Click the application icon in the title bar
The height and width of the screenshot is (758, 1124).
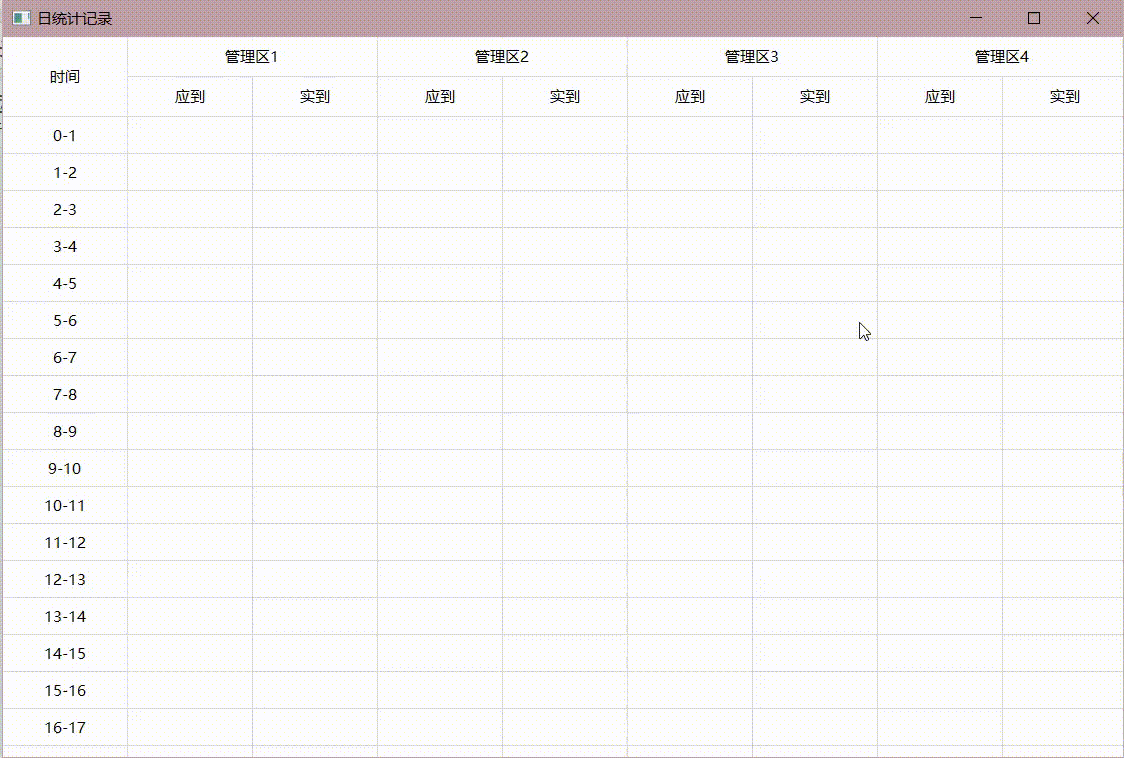[22, 18]
